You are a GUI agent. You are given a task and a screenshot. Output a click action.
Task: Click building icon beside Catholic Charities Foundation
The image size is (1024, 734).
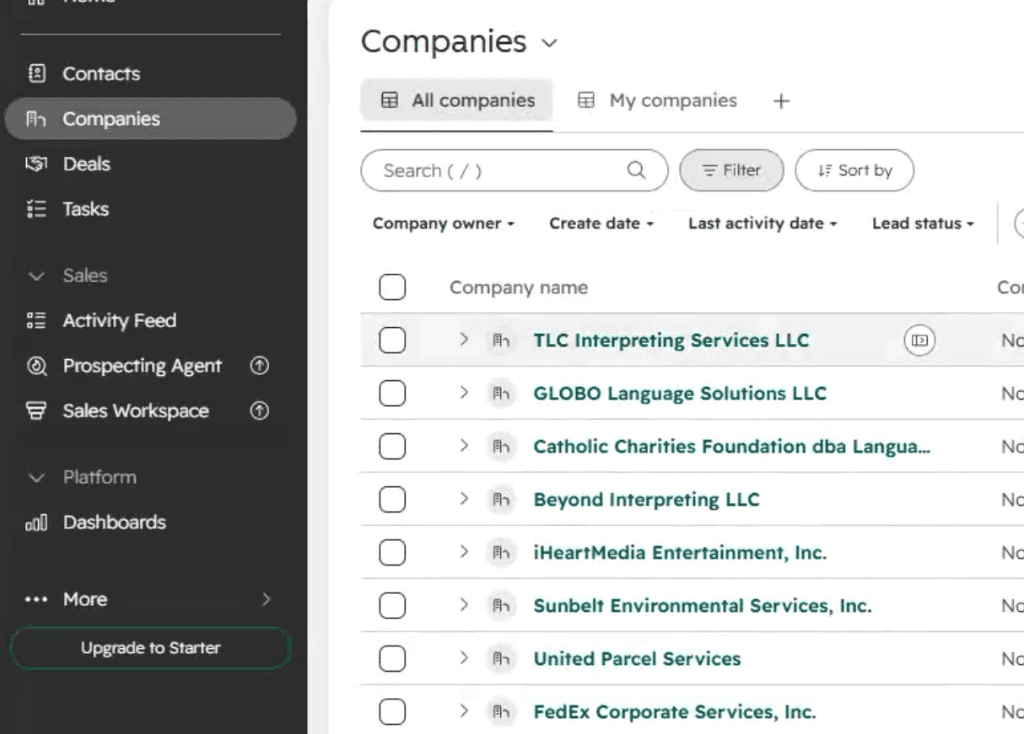[x=501, y=447]
